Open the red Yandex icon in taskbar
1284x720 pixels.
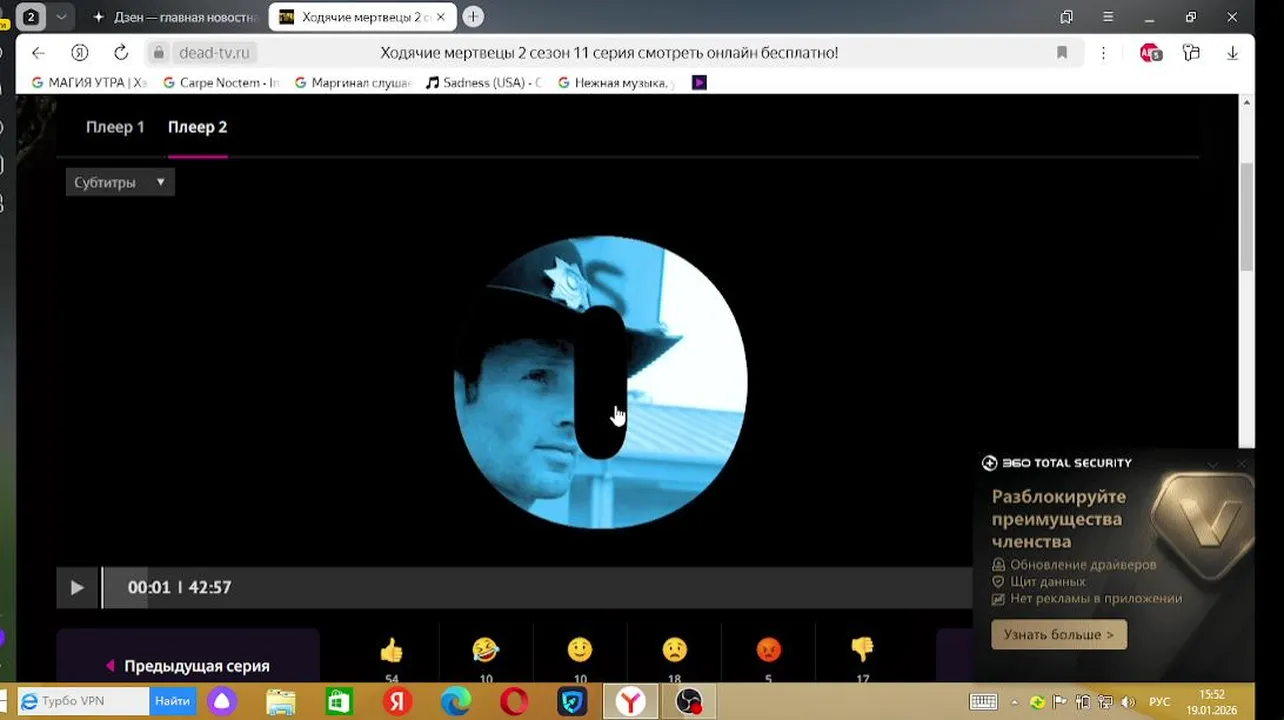tap(397, 702)
